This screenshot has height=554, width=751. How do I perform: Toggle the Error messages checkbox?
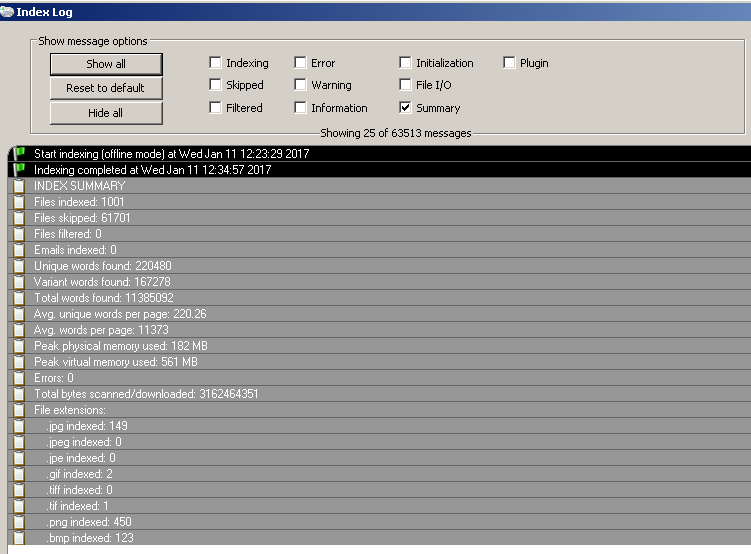click(300, 63)
